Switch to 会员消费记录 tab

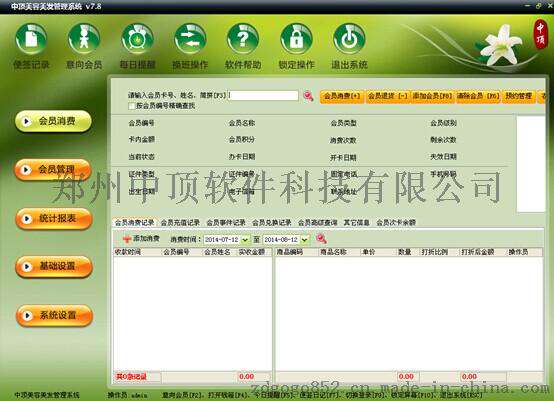coord(134,223)
